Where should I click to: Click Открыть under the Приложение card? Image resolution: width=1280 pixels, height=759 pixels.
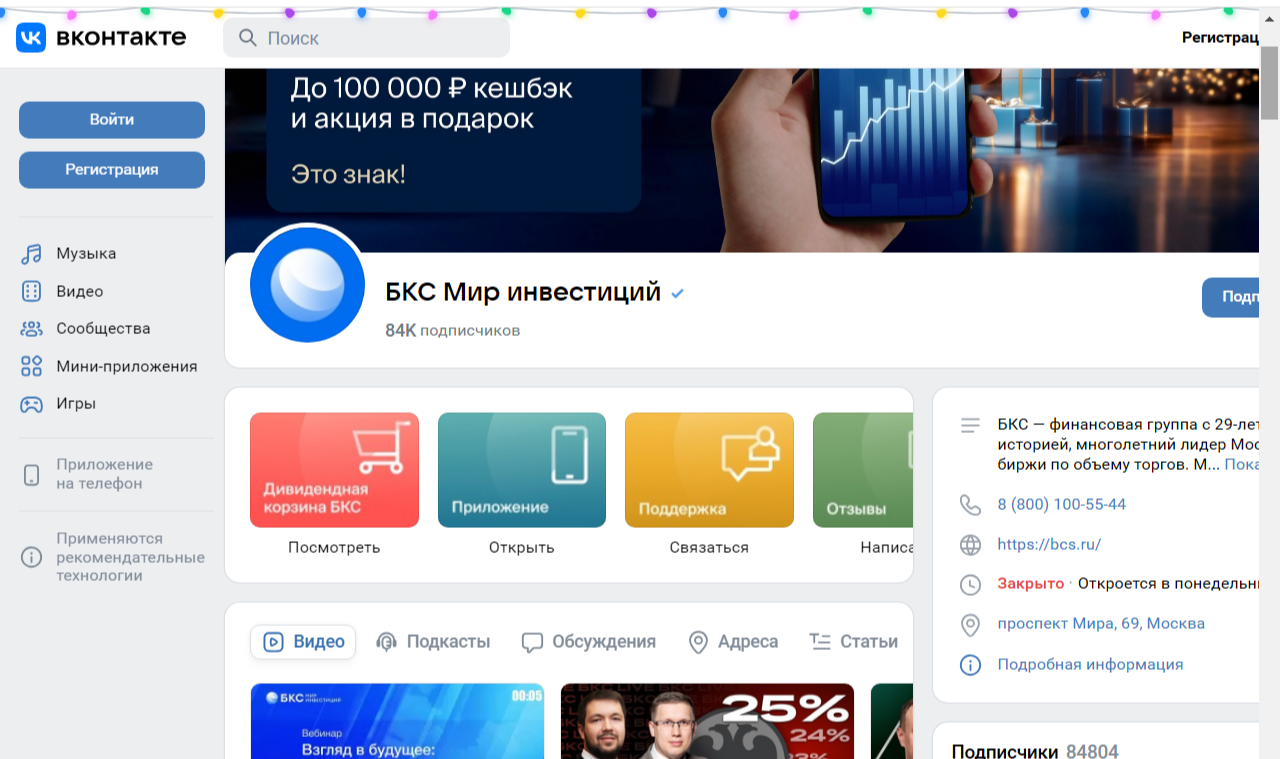[x=522, y=547]
